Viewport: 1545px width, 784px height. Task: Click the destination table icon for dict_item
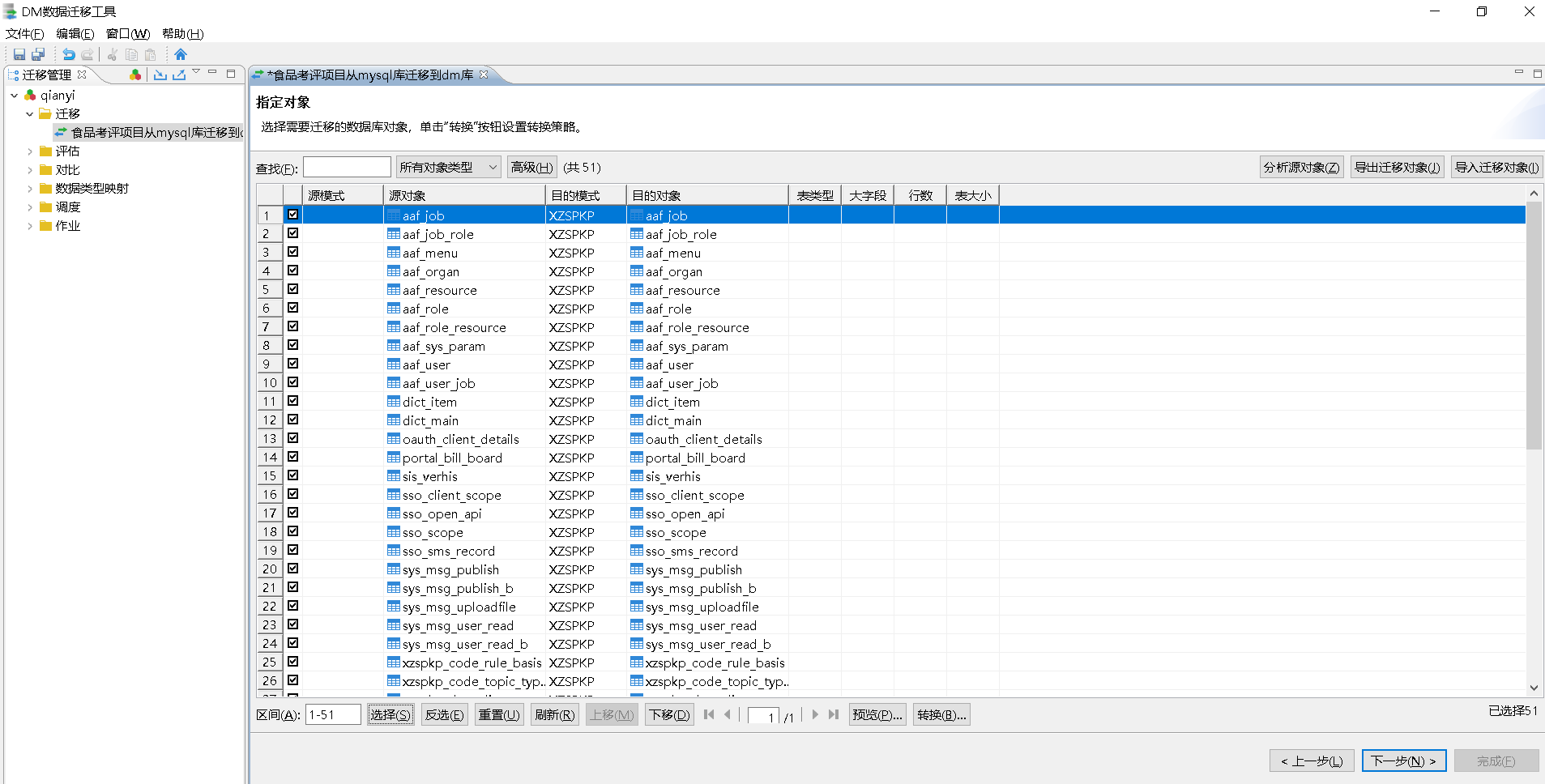point(637,402)
